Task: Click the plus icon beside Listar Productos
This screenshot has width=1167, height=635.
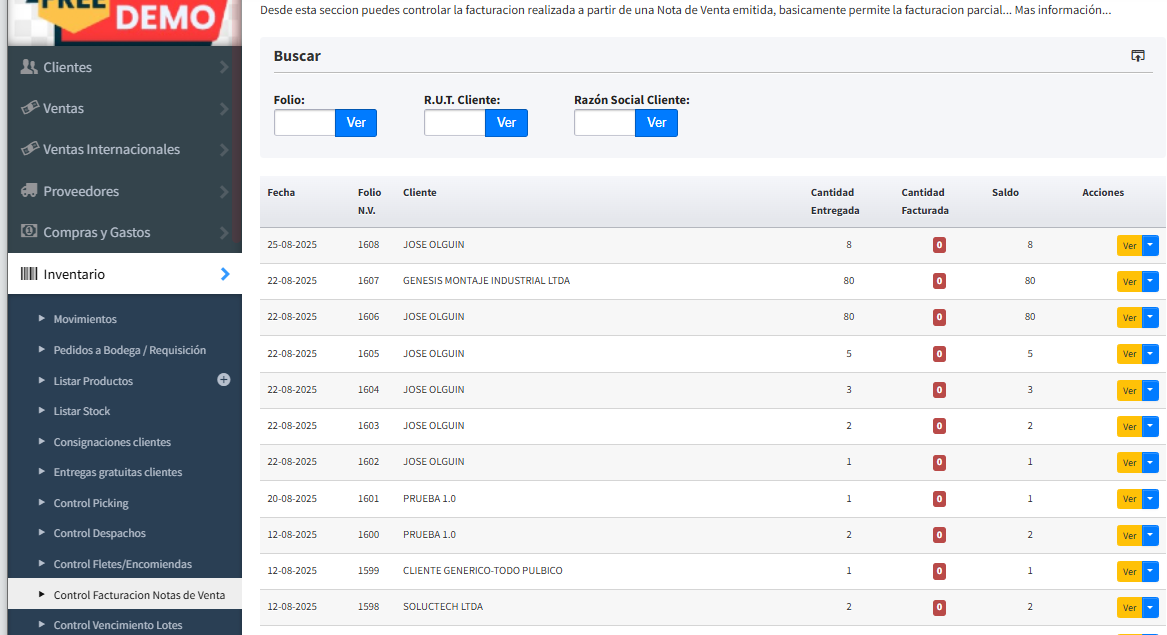Action: (x=223, y=380)
